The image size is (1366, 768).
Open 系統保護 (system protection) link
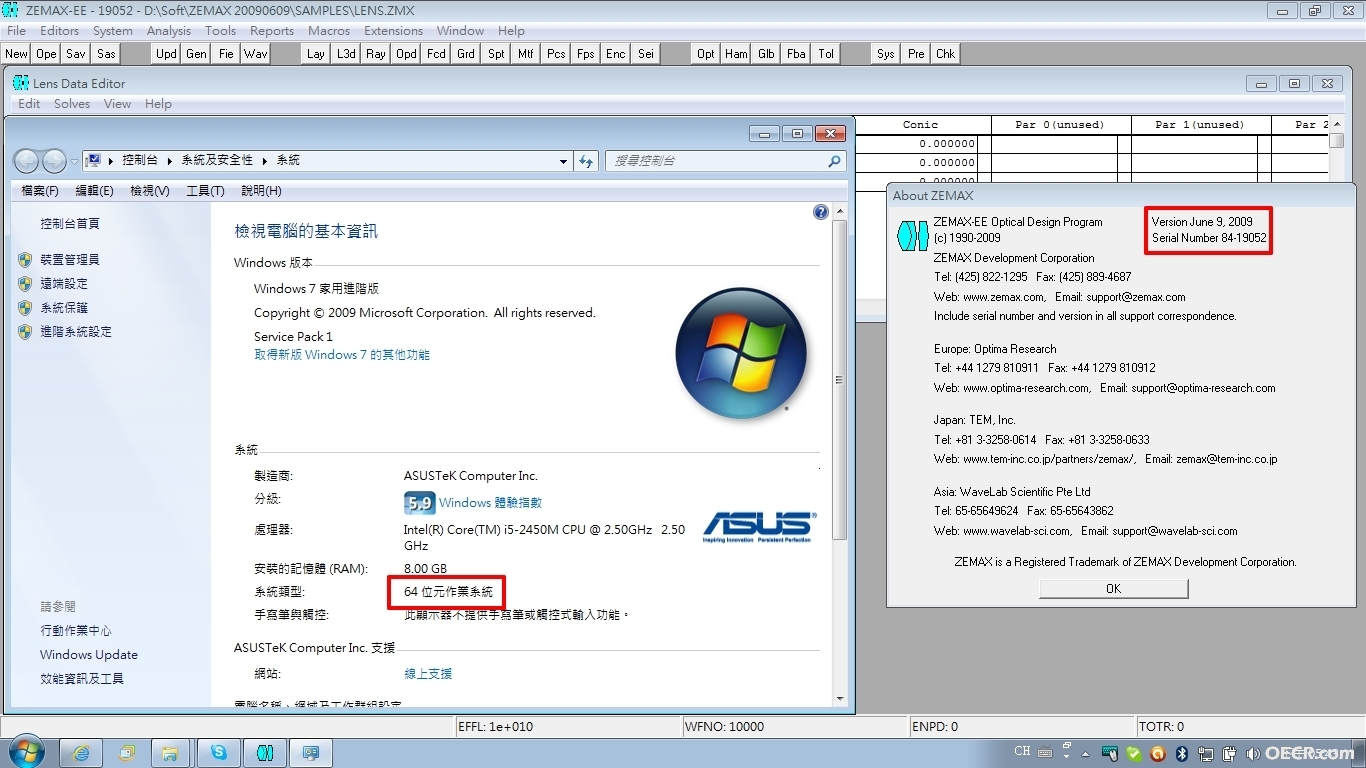click(x=64, y=308)
